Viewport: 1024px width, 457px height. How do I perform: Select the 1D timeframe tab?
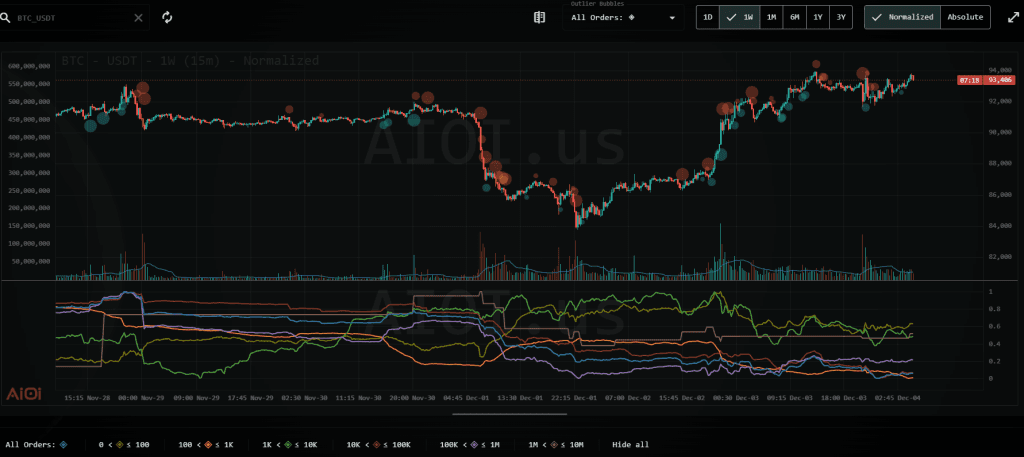point(708,17)
